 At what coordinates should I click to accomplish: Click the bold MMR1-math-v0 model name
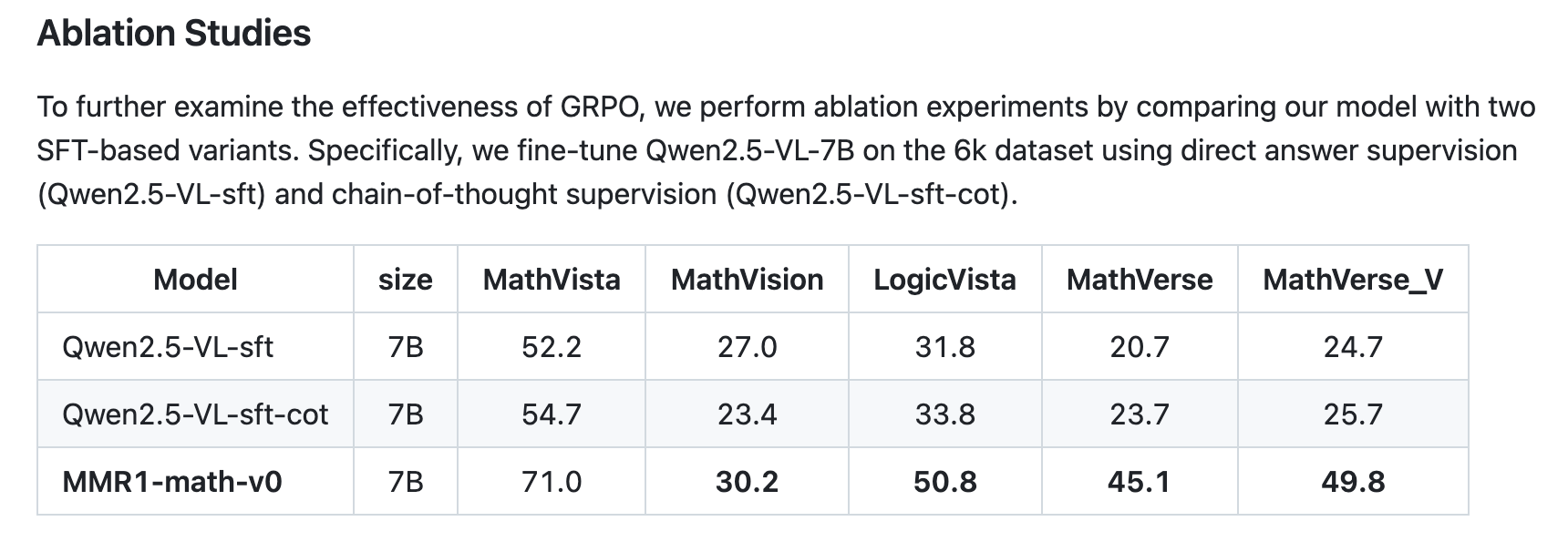point(172,482)
